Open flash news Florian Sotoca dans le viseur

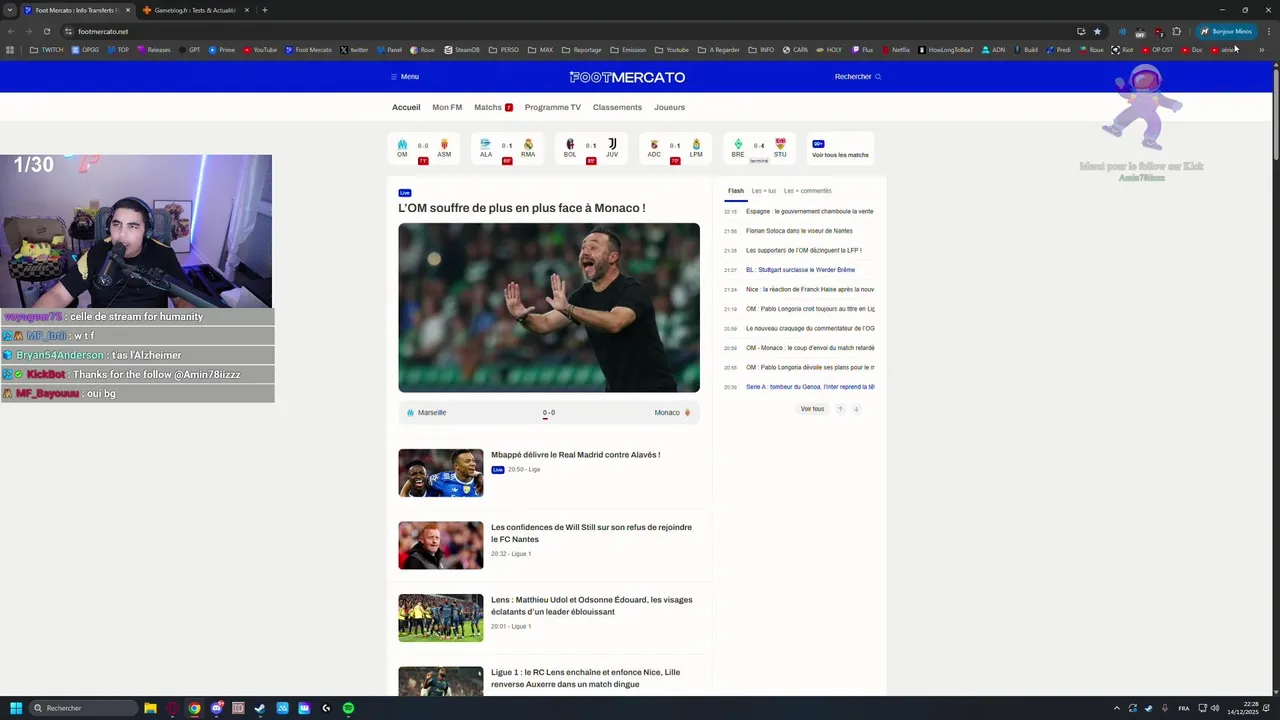(799, 231)
